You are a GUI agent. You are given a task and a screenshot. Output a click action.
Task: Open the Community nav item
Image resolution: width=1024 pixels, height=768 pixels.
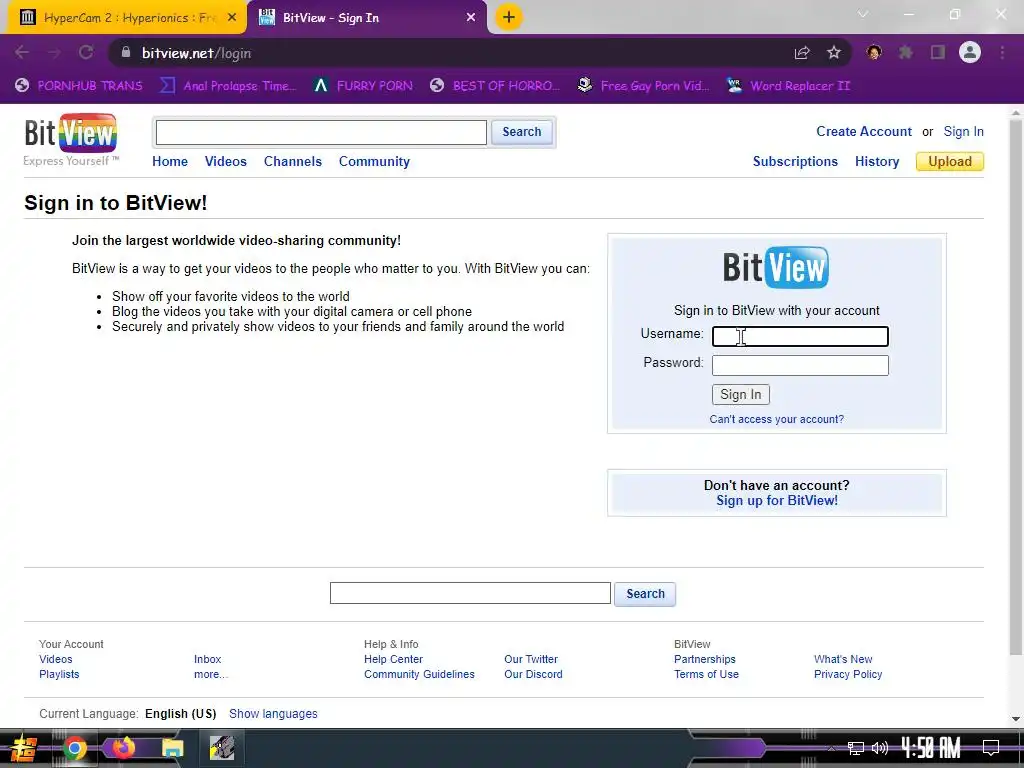click(x=374, y=162)
